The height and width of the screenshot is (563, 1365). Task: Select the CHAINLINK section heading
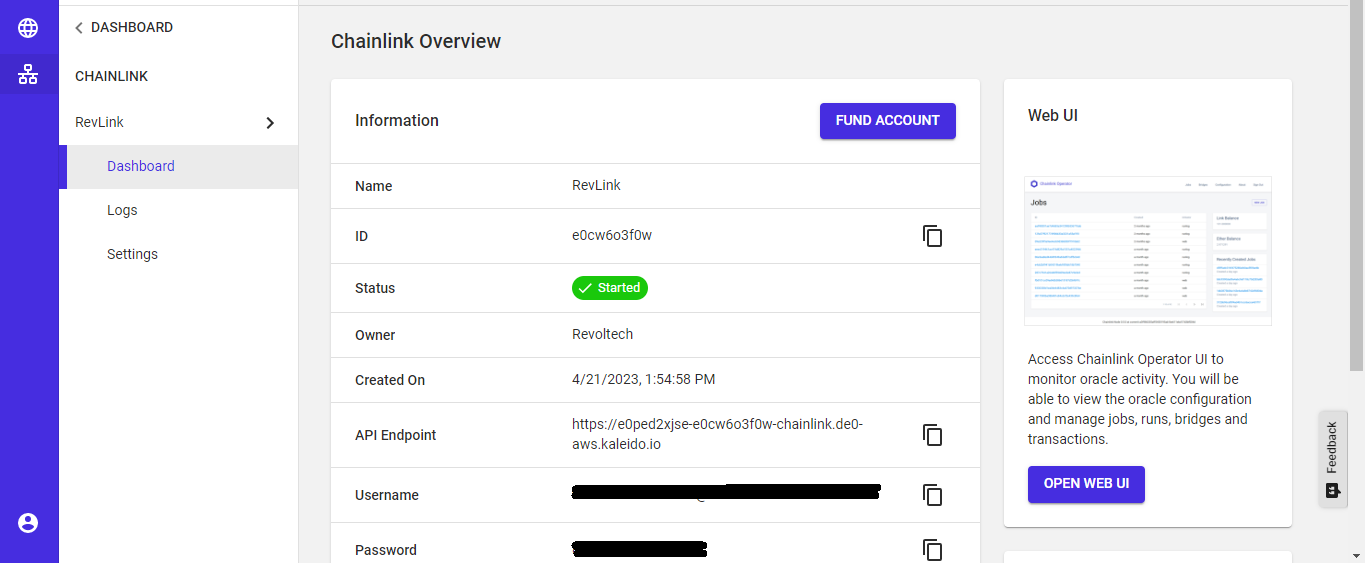111,76
